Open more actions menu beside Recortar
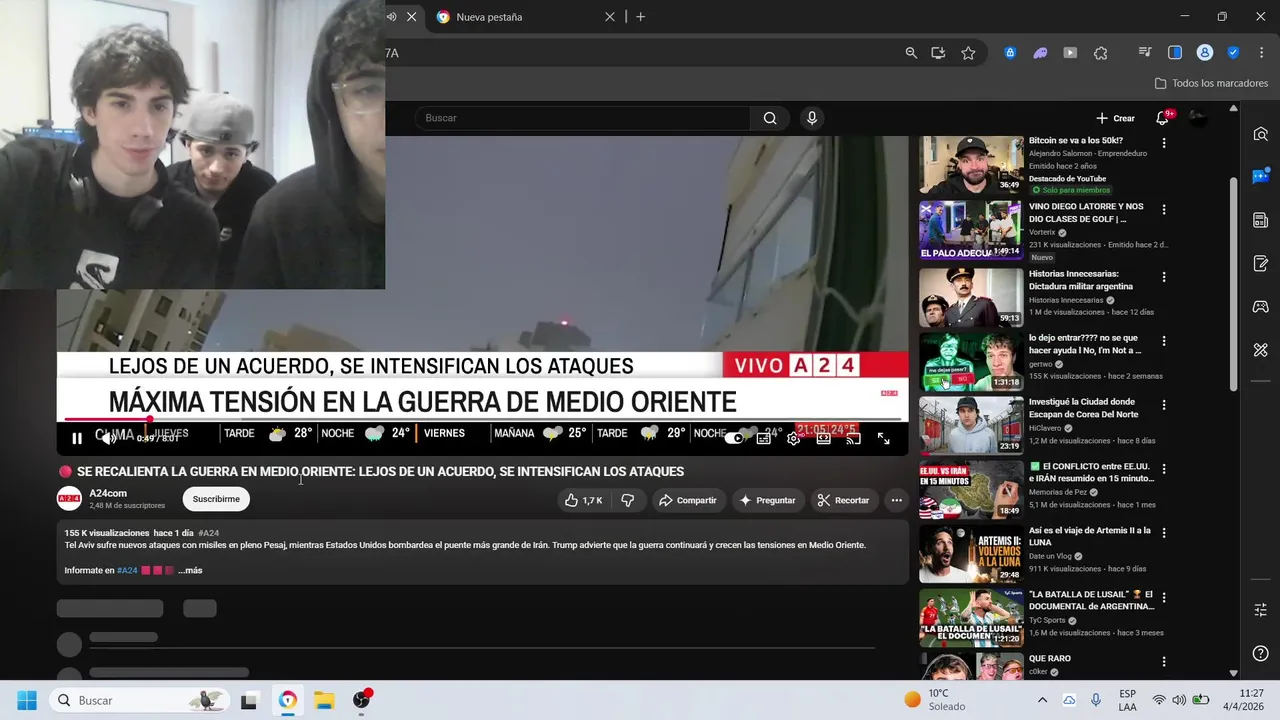 [896, 500]
